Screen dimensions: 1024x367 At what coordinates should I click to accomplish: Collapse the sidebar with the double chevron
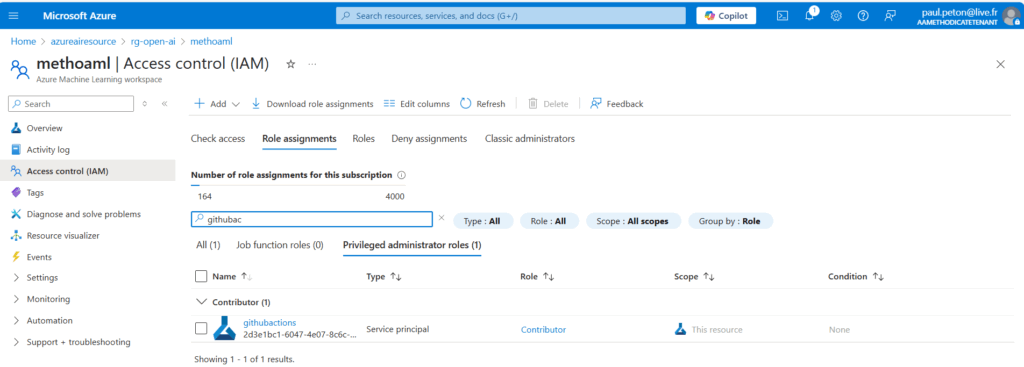[165, 104]
